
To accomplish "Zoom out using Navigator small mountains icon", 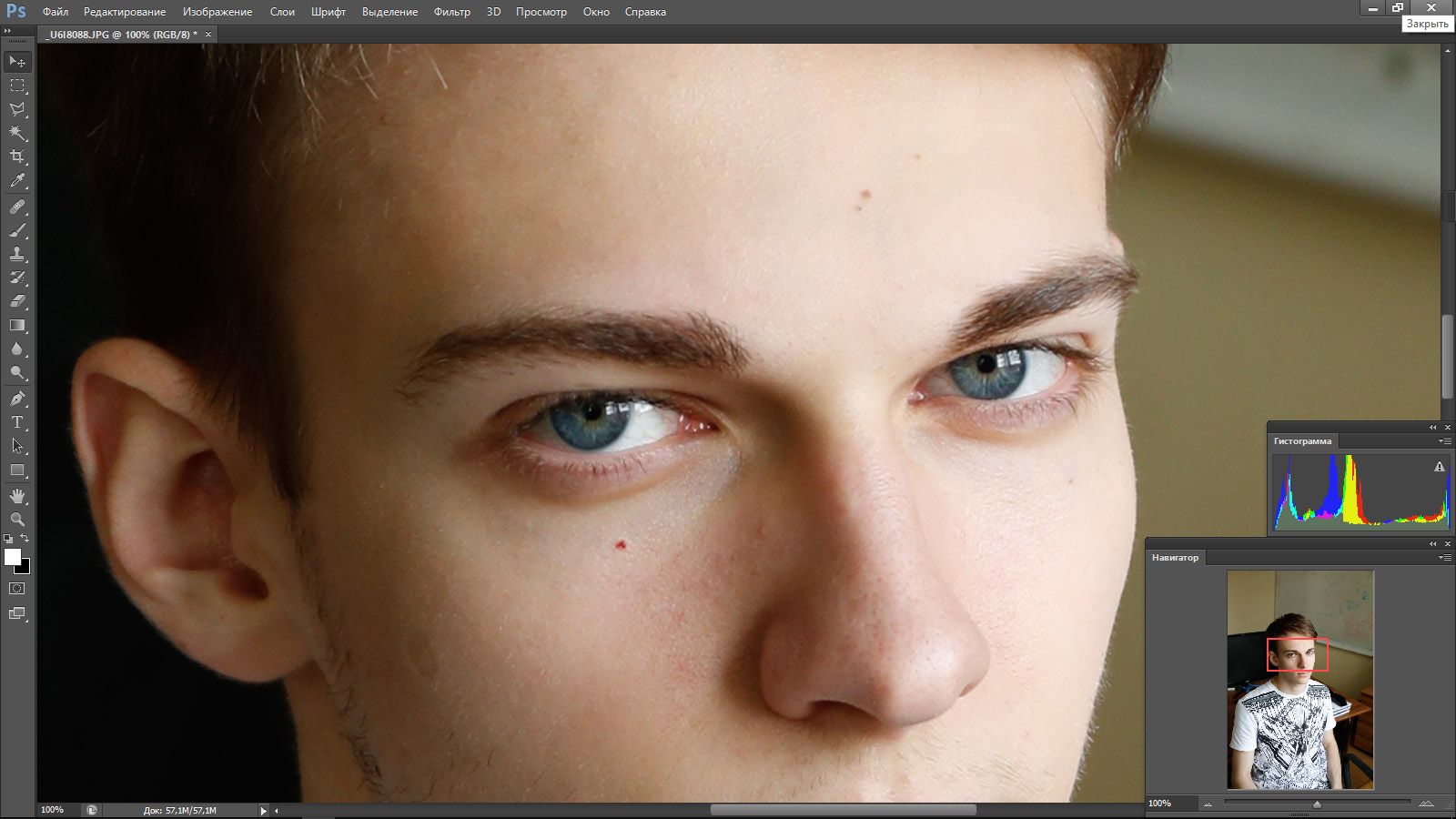I will coord(1208,804).
